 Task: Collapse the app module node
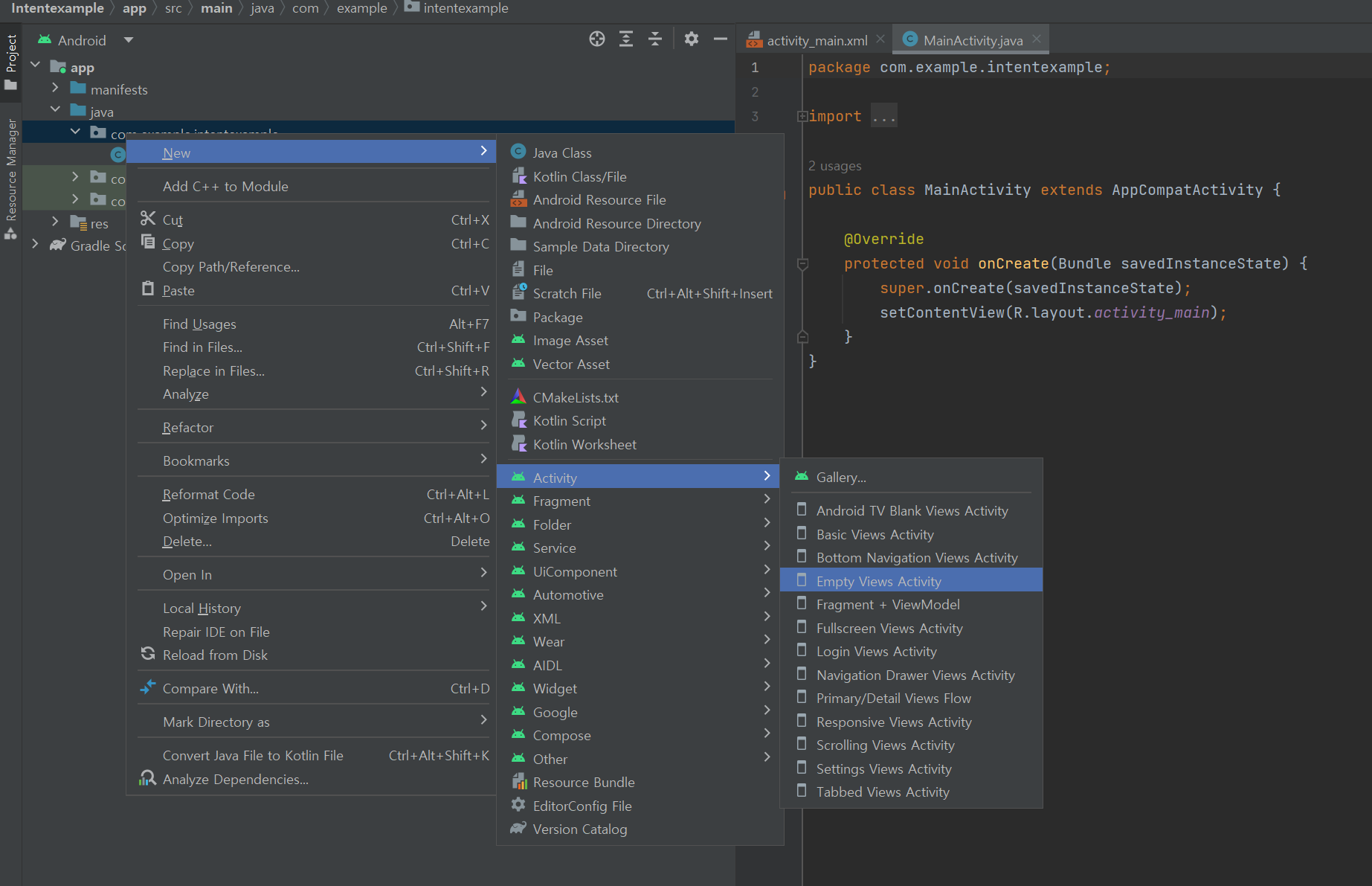35,66
